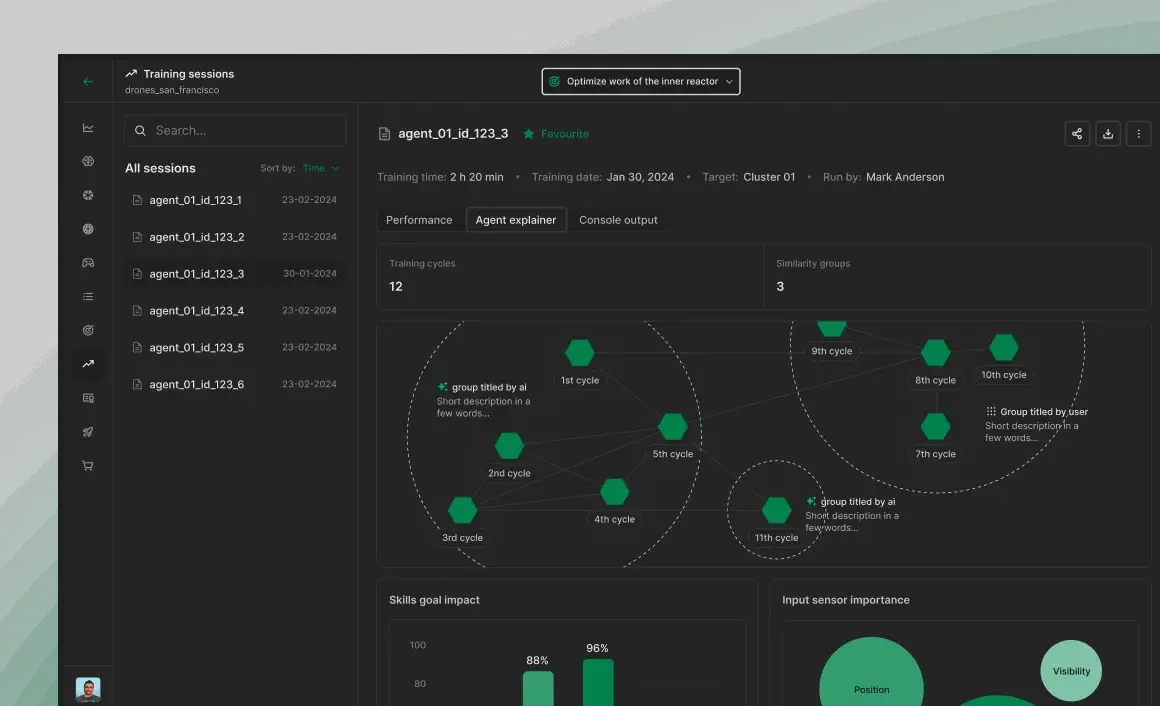Click the Training sessions header title

(x=189, y=74)
